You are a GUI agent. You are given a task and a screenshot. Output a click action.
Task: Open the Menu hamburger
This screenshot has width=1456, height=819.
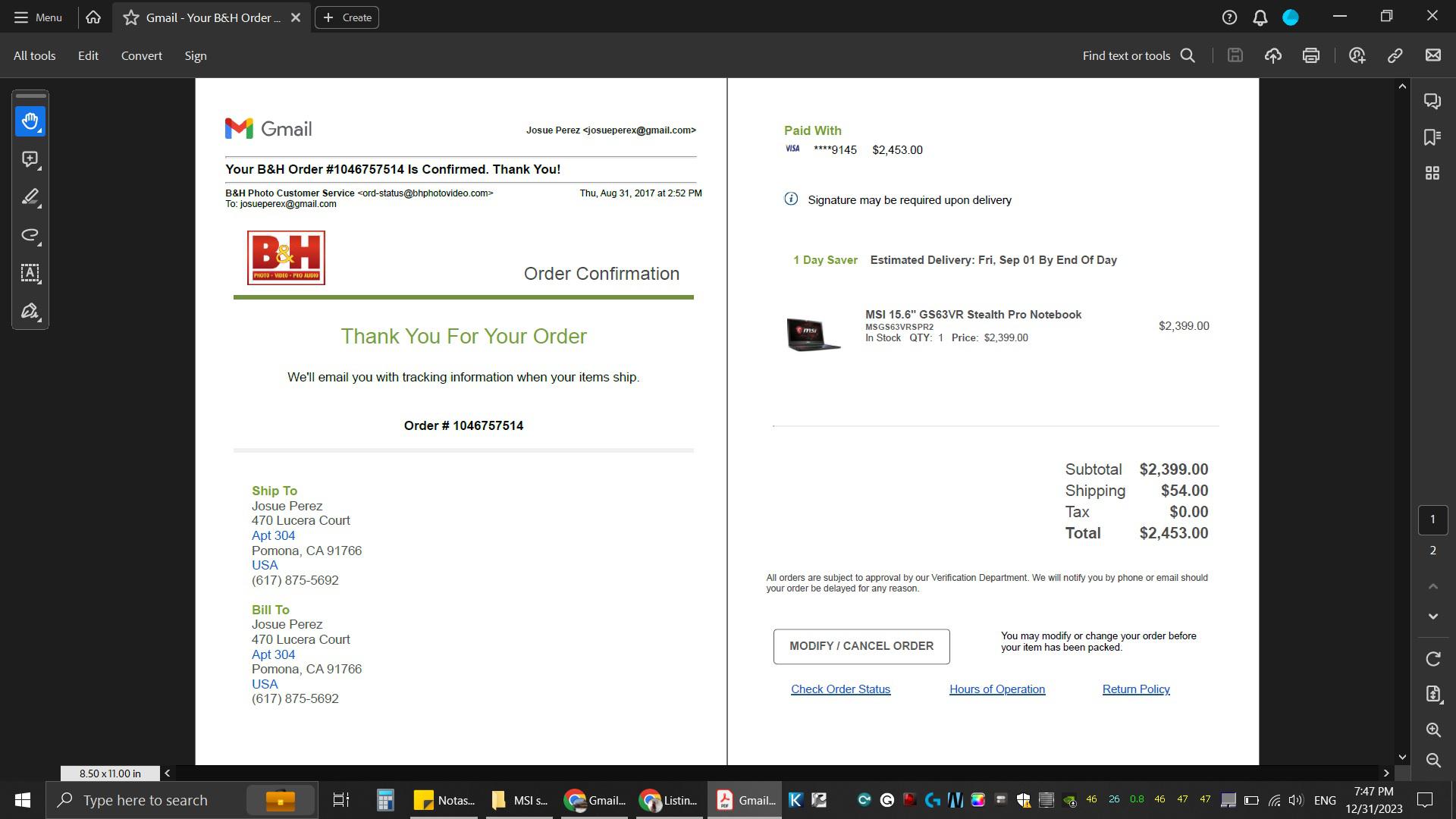tap(38, 17)
